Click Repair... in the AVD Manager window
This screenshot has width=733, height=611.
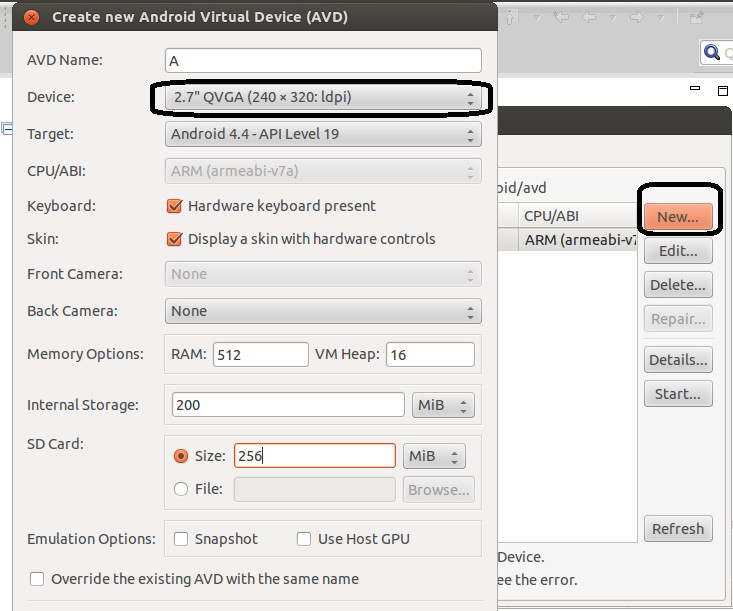coord(678,319)
